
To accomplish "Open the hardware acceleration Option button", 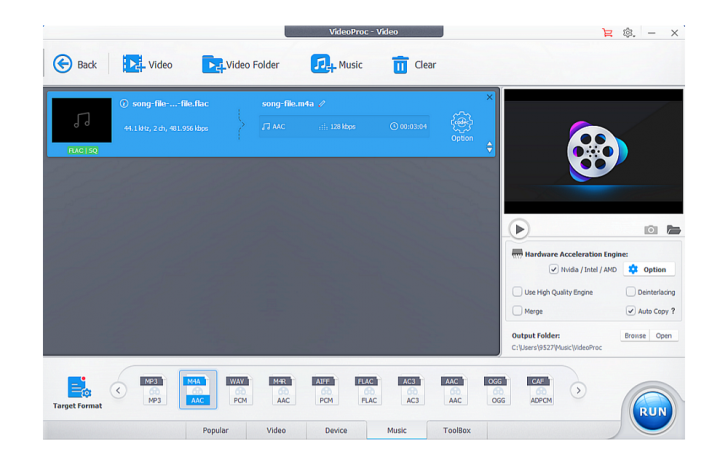I will 649,269.
